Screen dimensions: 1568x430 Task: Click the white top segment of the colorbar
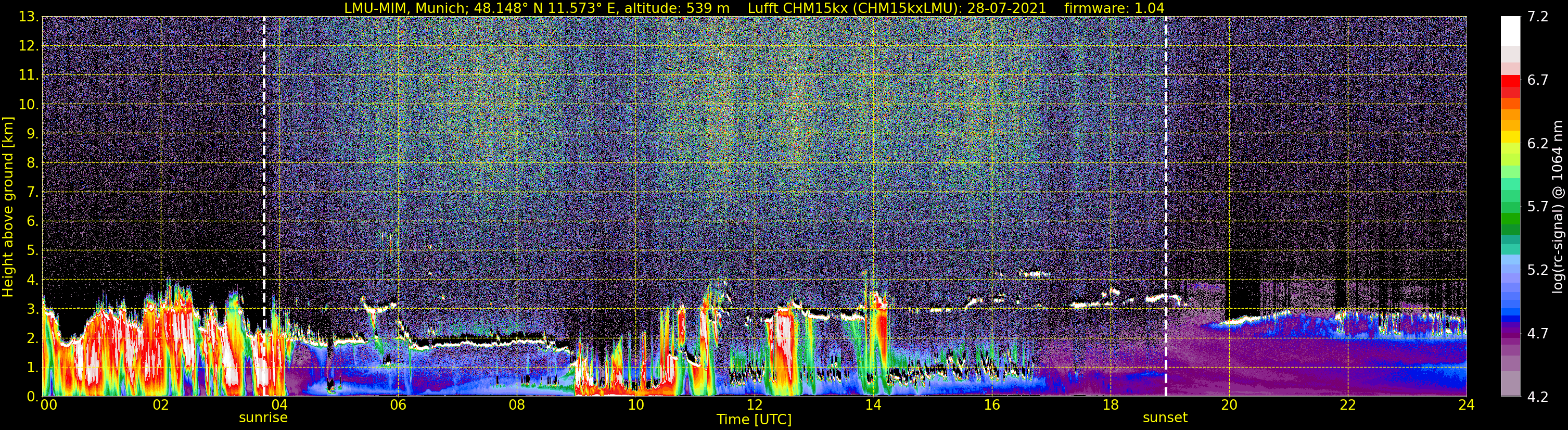pos(1511,30)
